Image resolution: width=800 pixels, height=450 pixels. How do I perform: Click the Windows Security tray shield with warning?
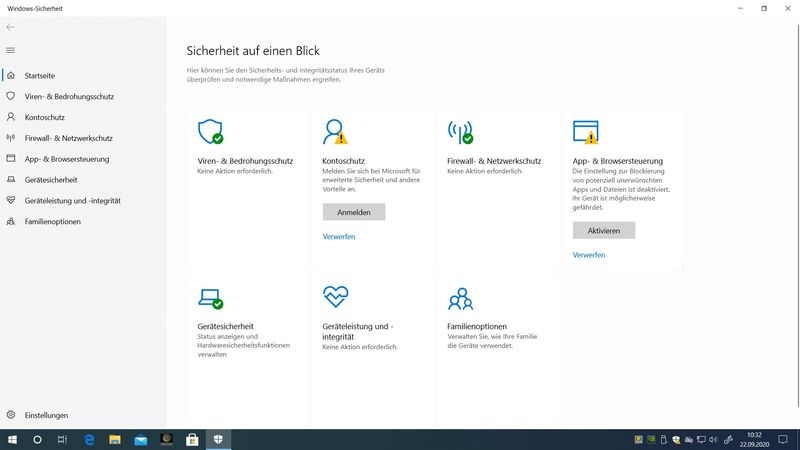676,439
